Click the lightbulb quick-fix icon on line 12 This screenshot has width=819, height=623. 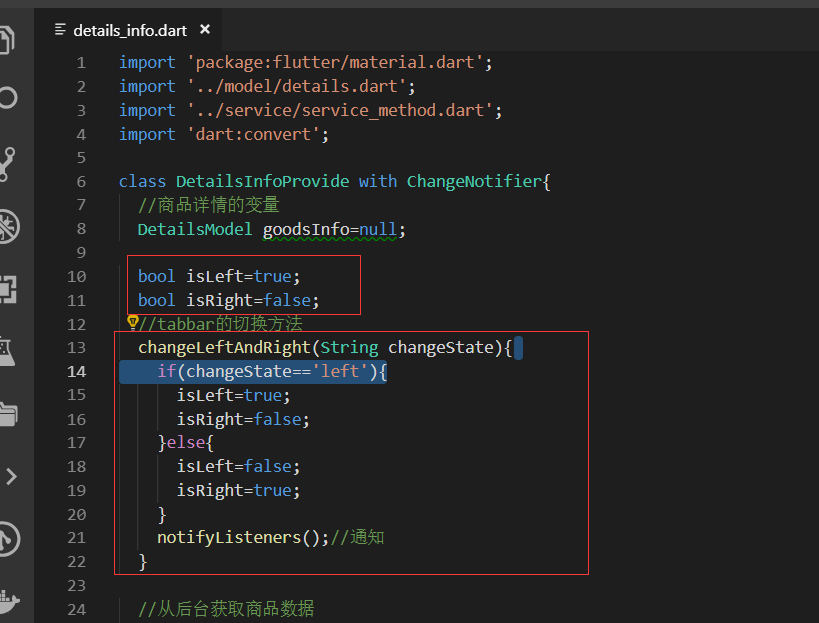pos(132,322)
